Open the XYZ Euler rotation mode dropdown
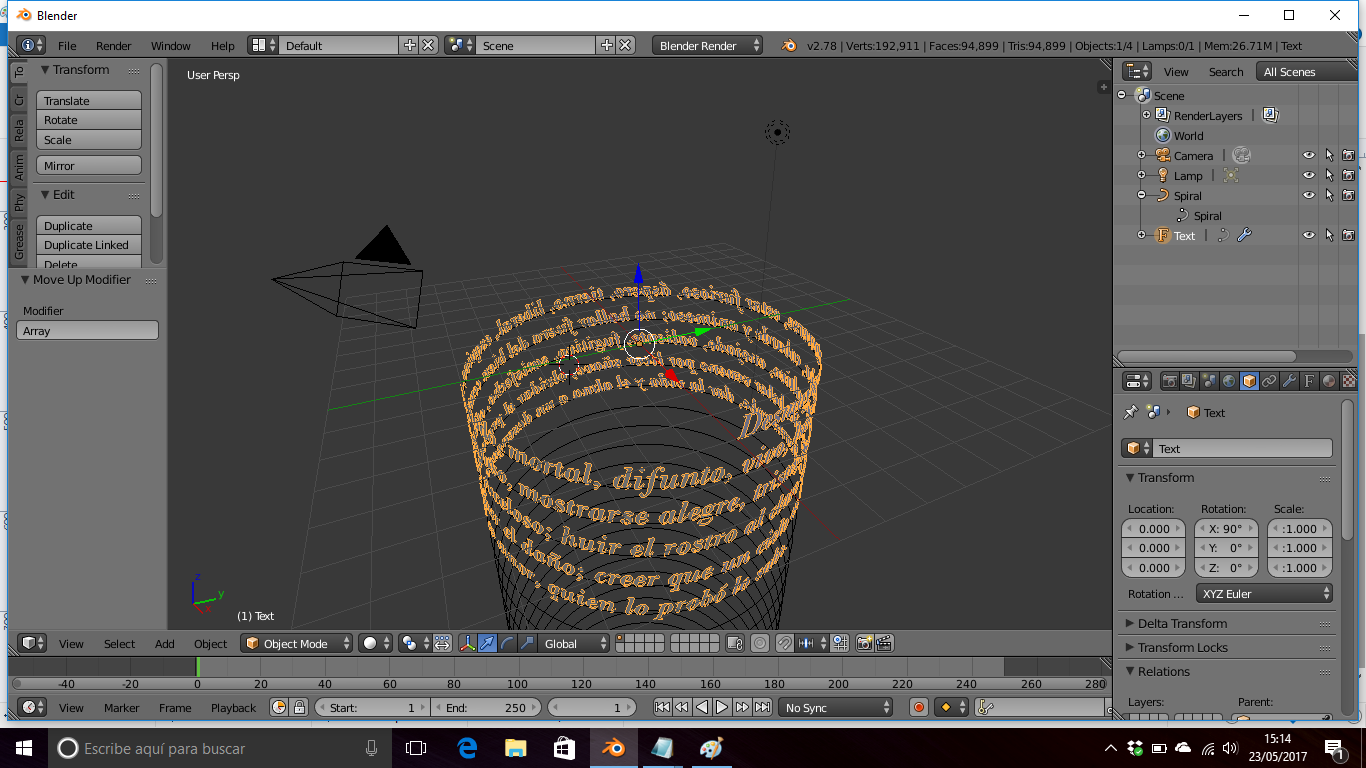1366x768 pixels. (x=1265, y=593)
